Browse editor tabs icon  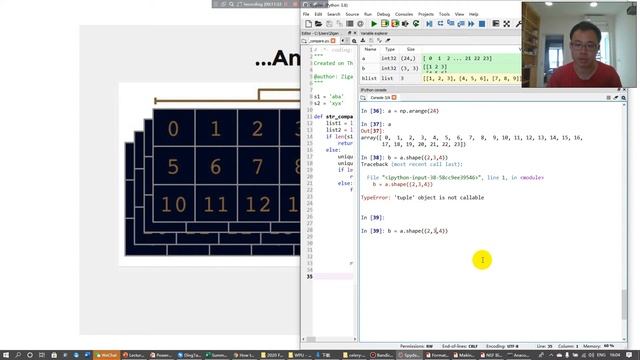pyautogui.click(x=304, y=41)
